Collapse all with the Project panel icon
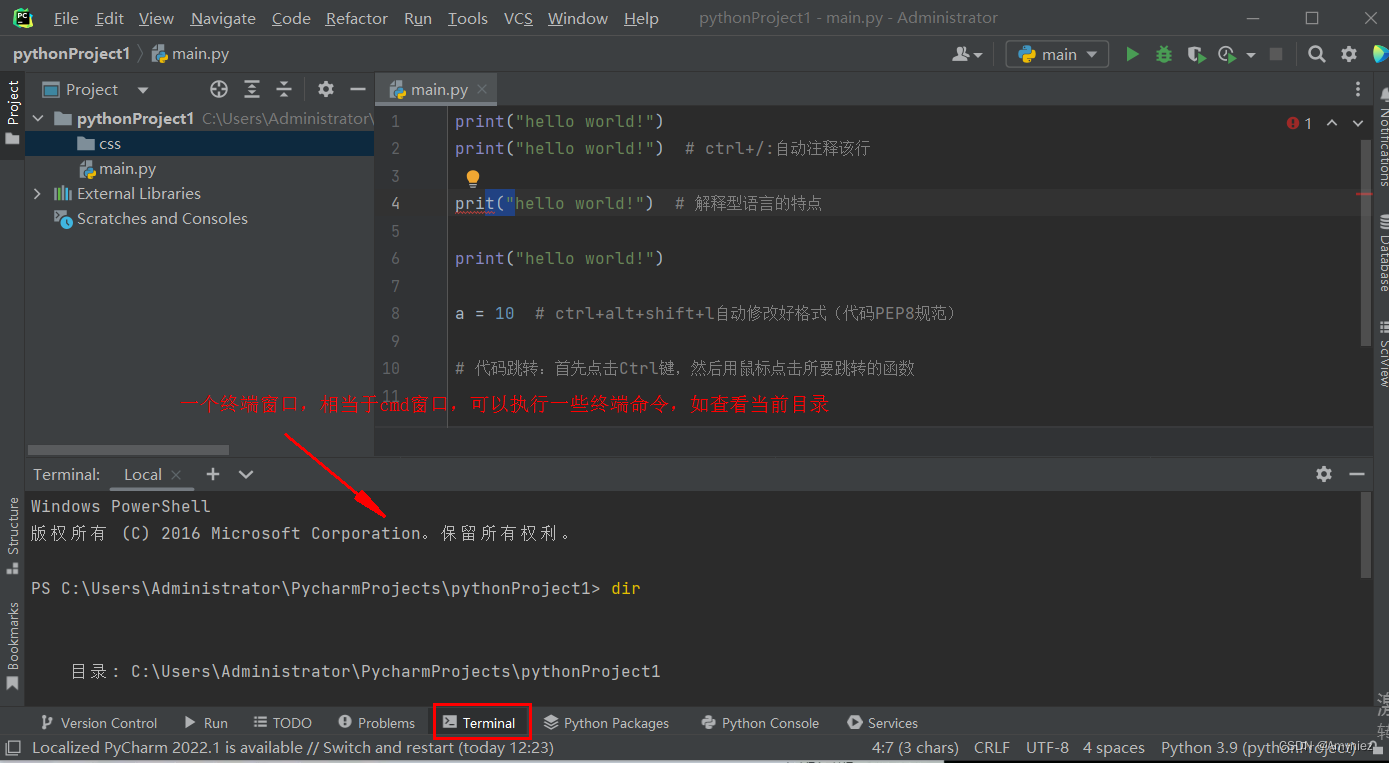 pyautogui.click(x=284, y=89)
